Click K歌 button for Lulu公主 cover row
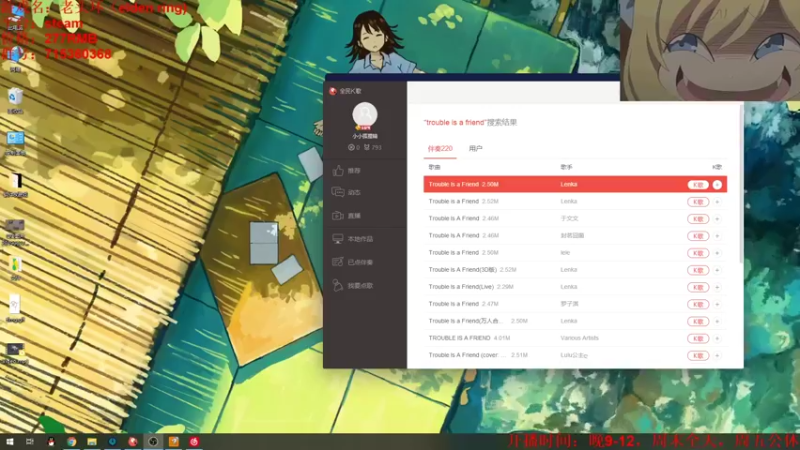 [x=698, y=356]
